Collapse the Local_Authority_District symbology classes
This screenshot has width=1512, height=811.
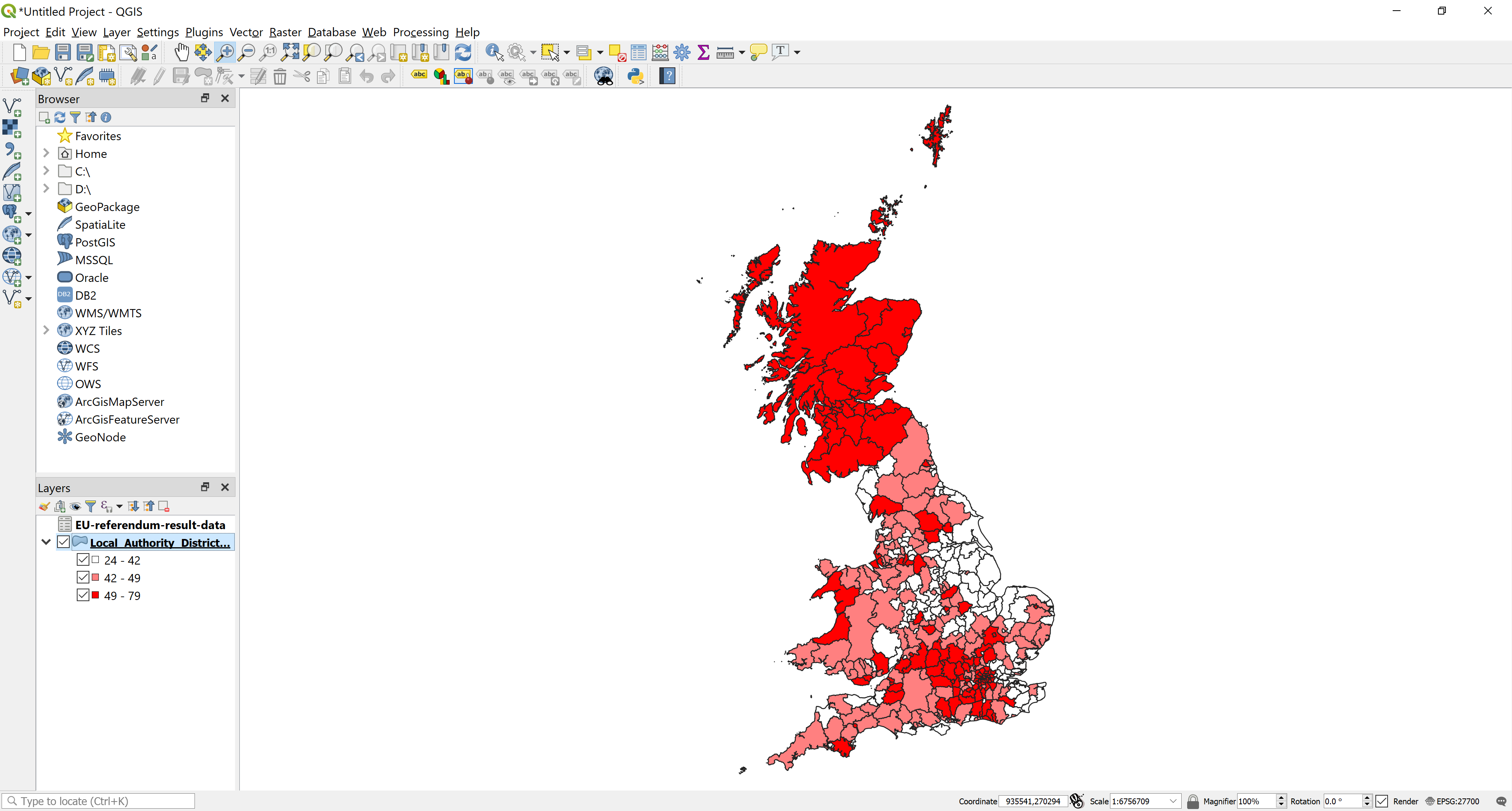click(x=46, y=542)
